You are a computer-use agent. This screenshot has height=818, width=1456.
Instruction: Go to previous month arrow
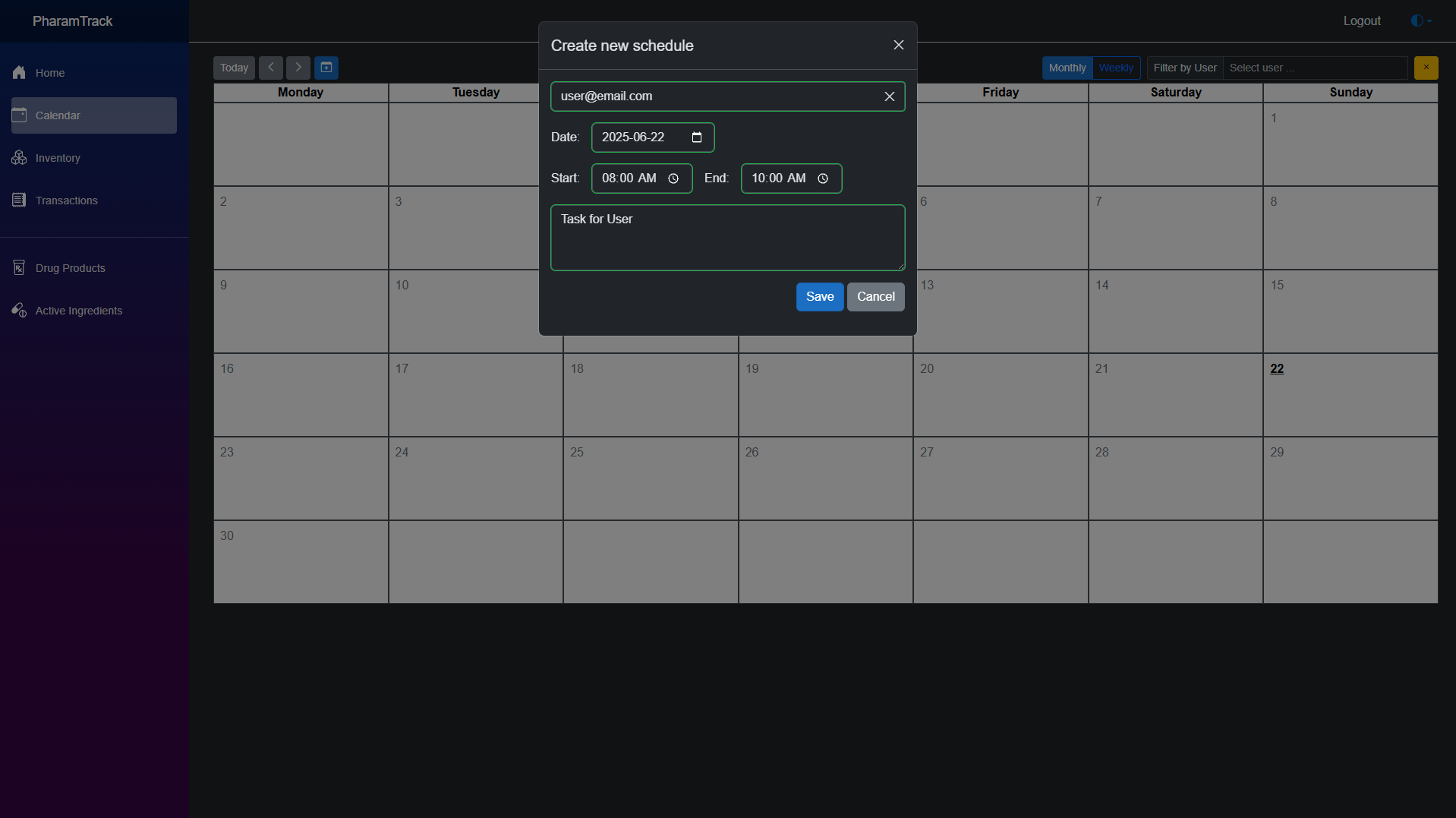pos(271,68)
